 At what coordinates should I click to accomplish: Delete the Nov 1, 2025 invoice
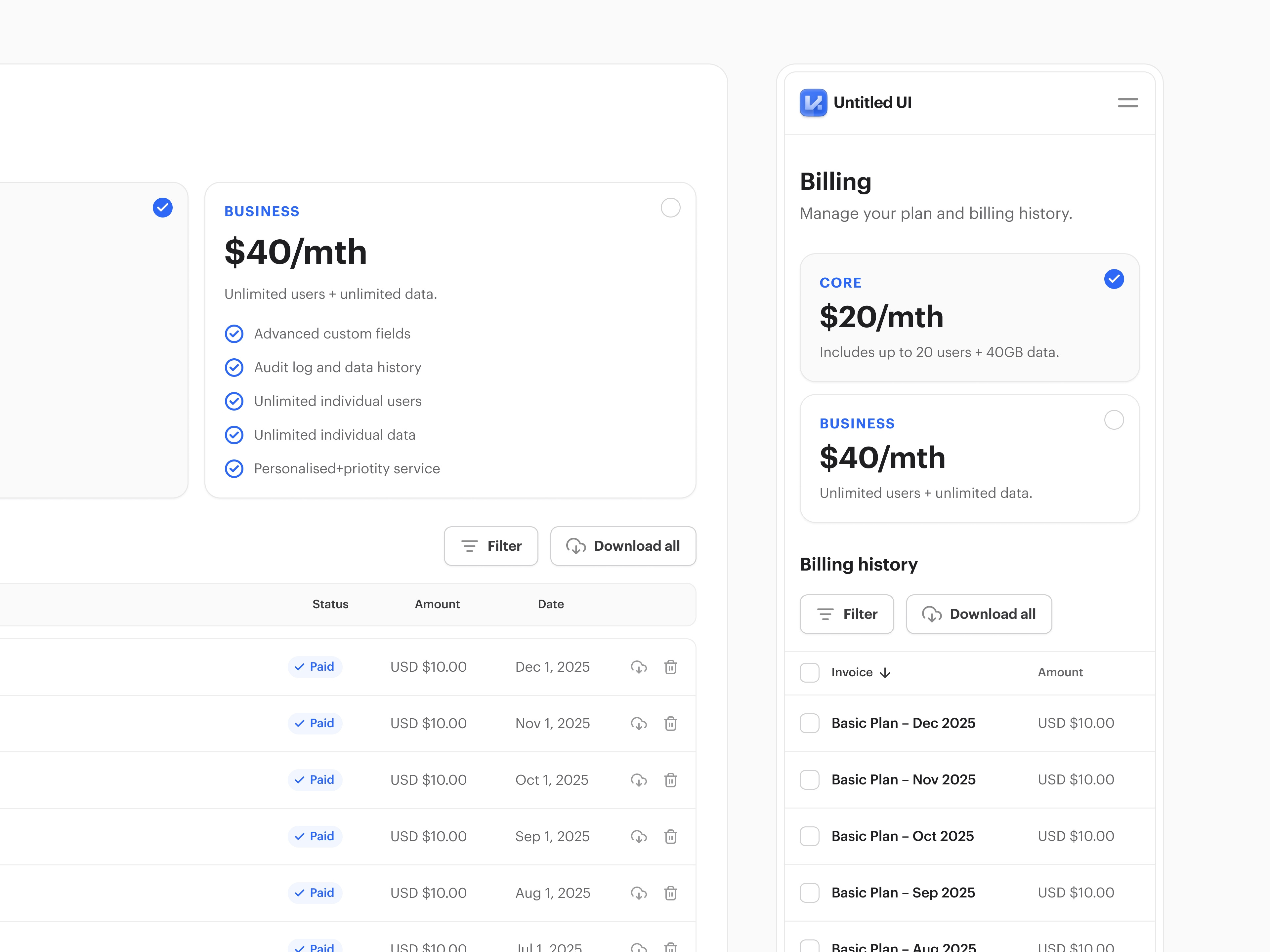click(x=670, y=723)
